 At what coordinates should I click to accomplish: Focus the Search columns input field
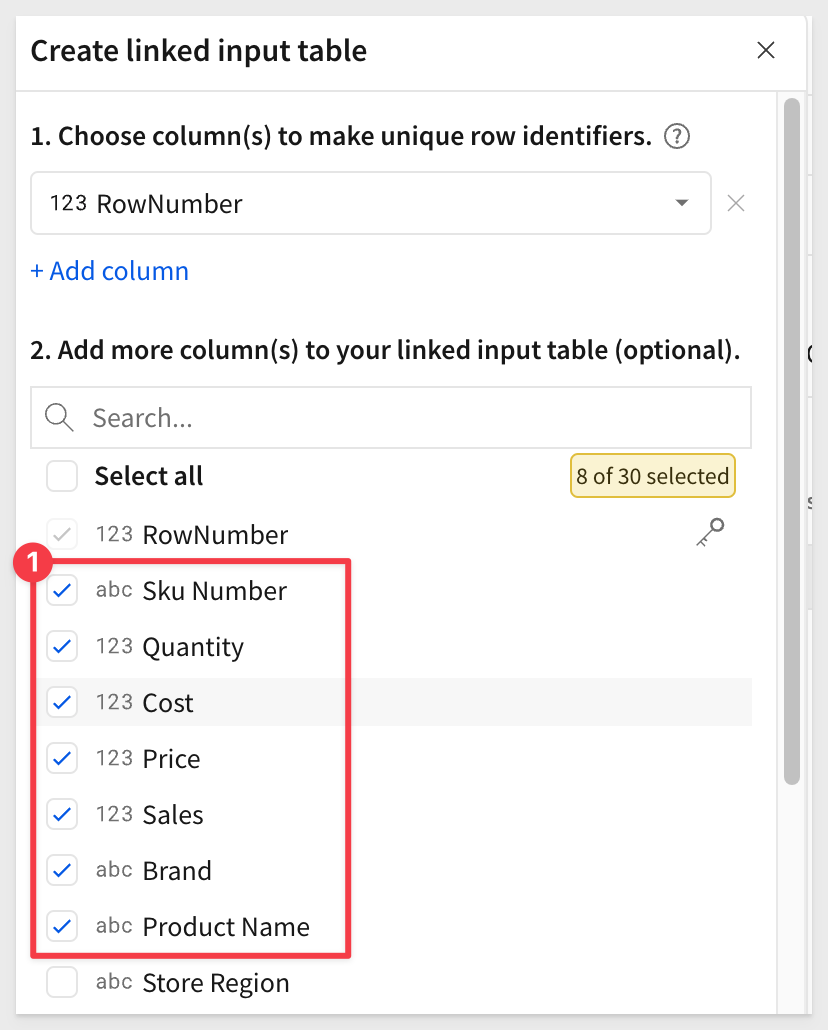[391, 418]
